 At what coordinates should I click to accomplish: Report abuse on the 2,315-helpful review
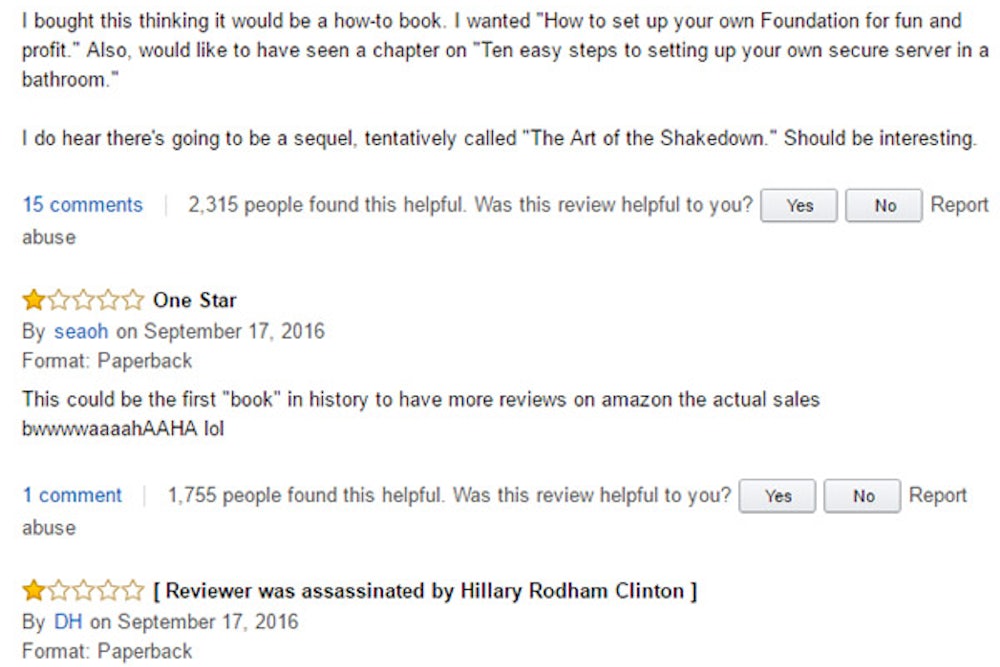959,205
